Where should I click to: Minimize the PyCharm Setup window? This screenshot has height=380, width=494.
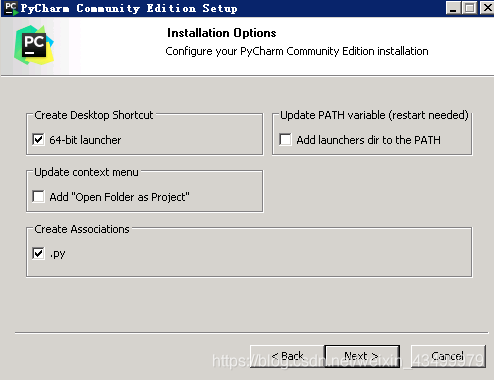pyautogui.click(x=453, y=8)
